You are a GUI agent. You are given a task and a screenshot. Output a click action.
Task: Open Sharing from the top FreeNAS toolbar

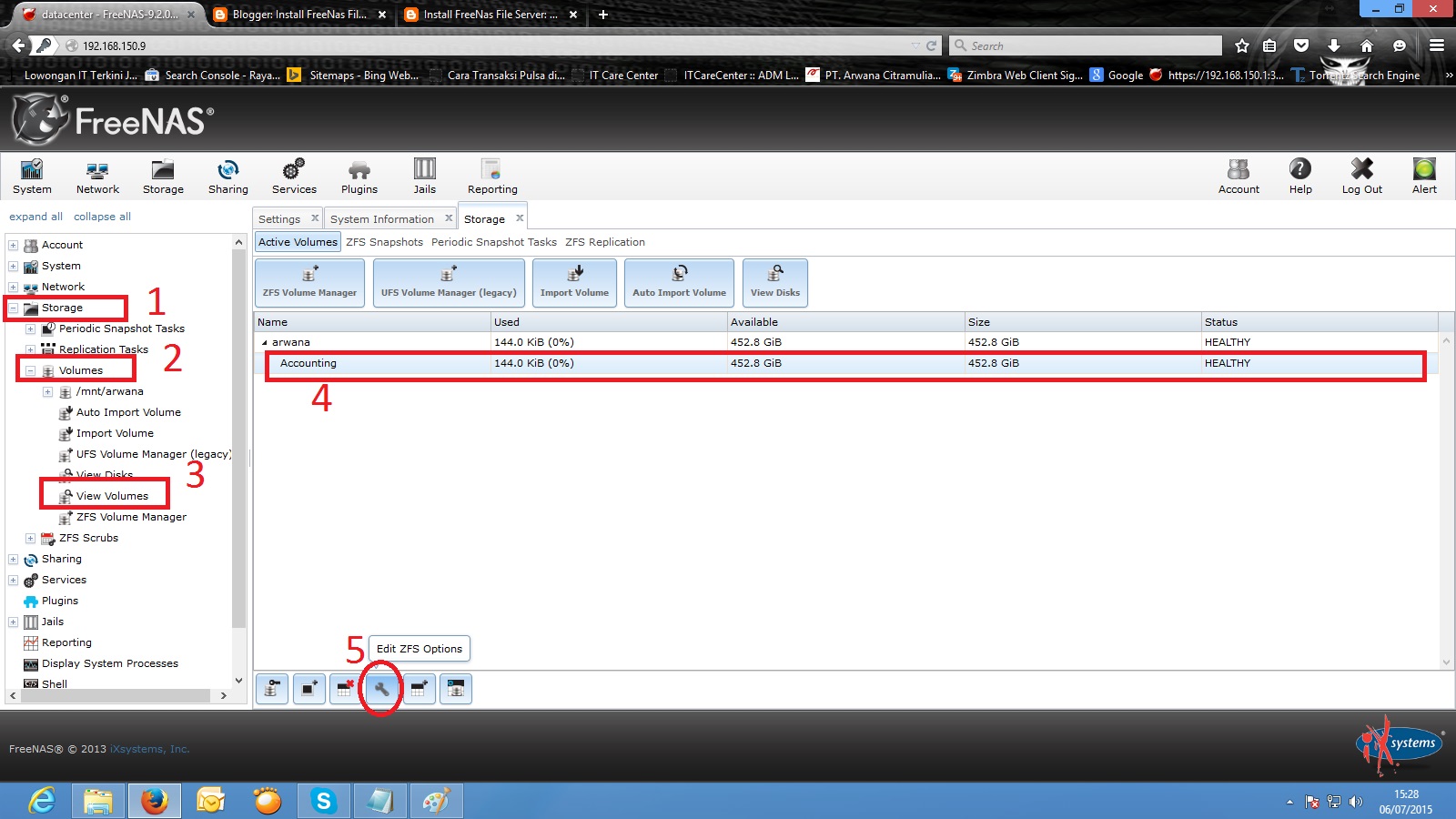[x=227, y=177]
